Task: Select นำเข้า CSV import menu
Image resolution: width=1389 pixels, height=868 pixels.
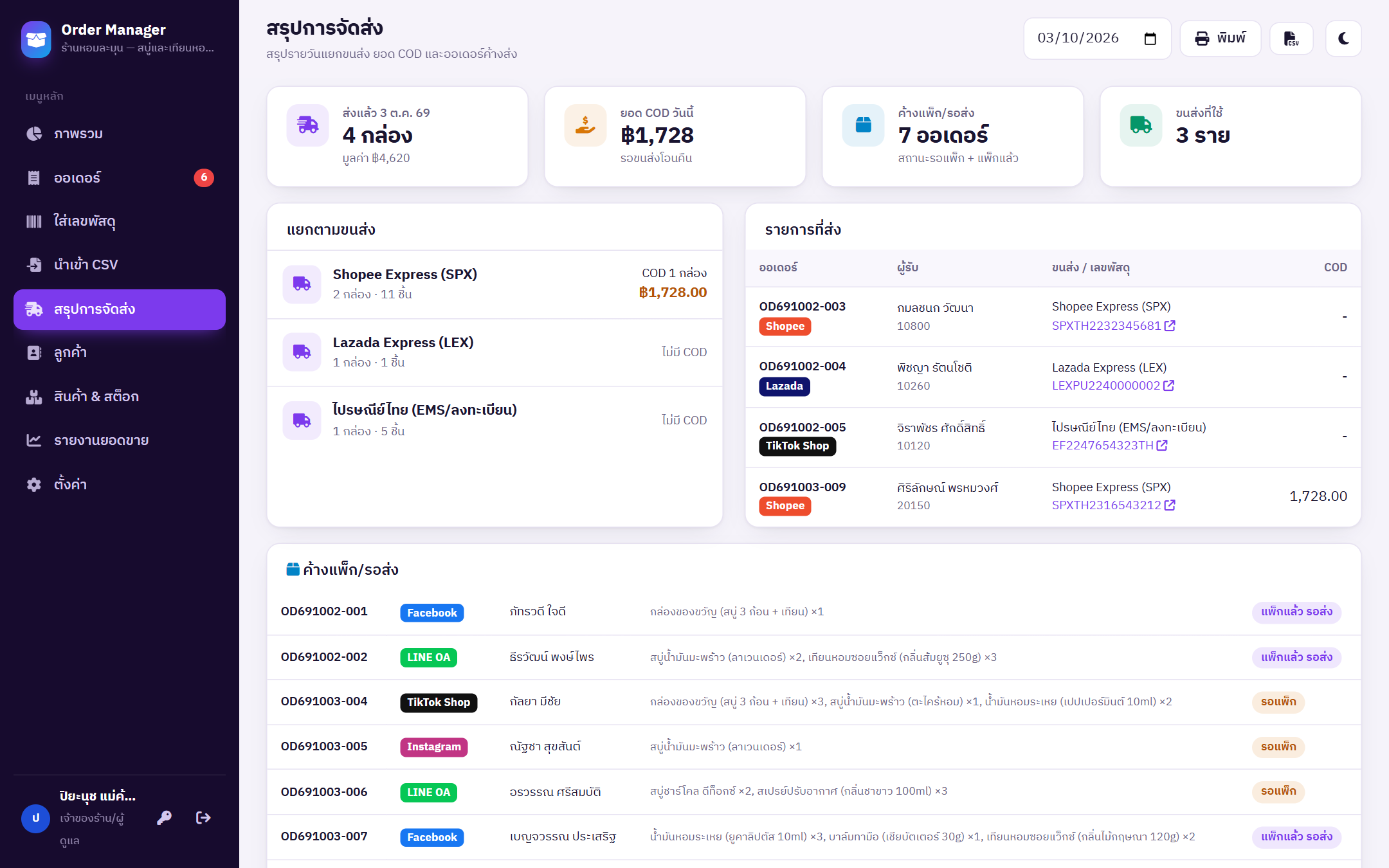Action: pyautogui.click(x=120, y=265)
